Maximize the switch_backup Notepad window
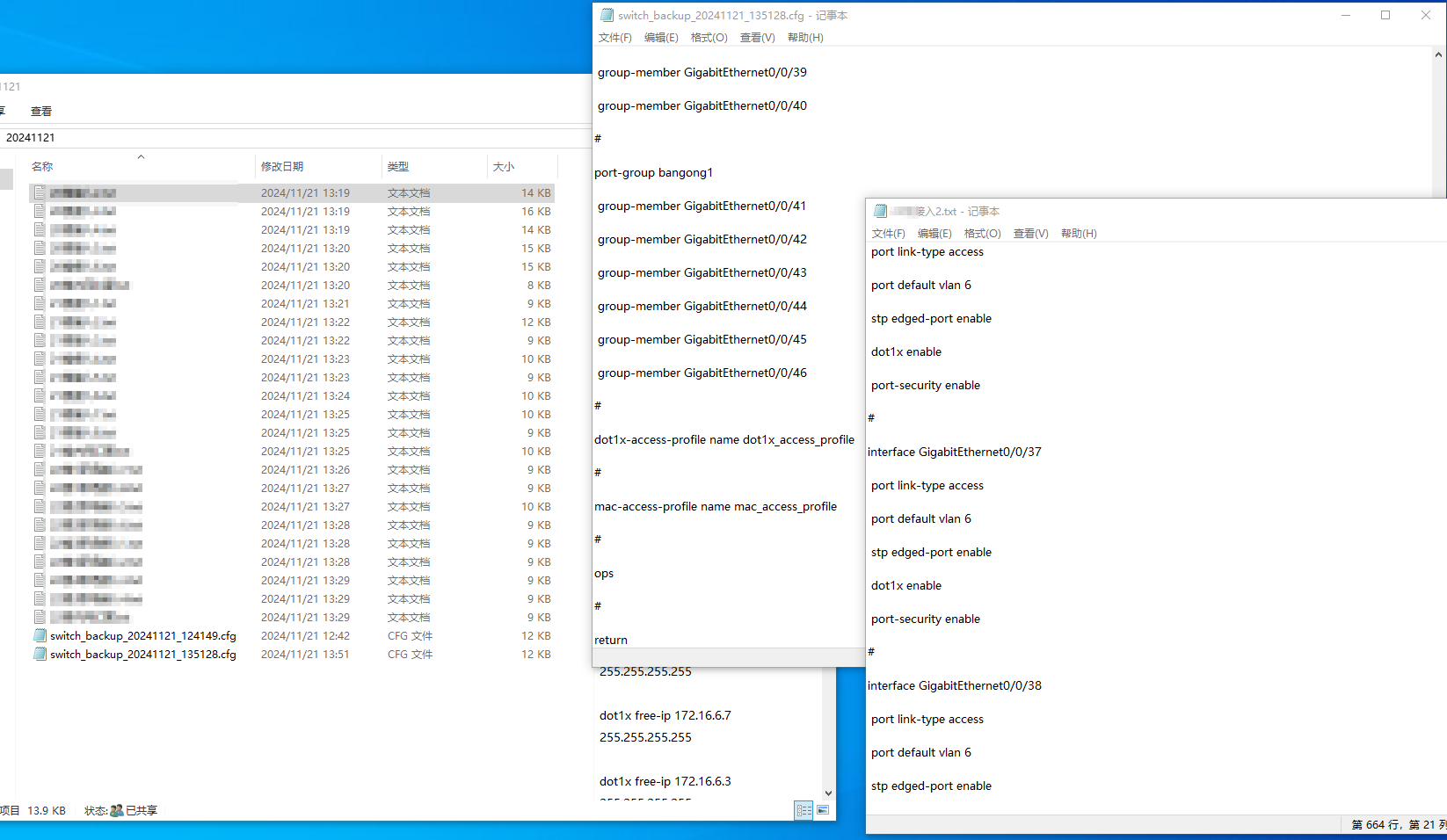 coord(1385,15)
